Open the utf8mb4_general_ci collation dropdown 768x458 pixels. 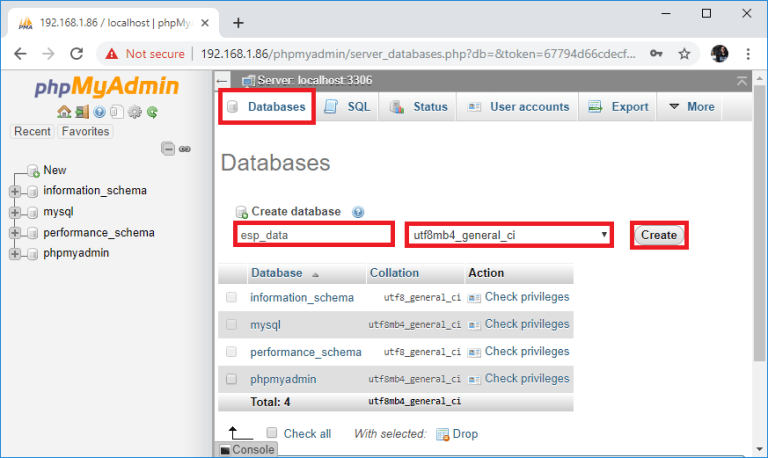508,235
